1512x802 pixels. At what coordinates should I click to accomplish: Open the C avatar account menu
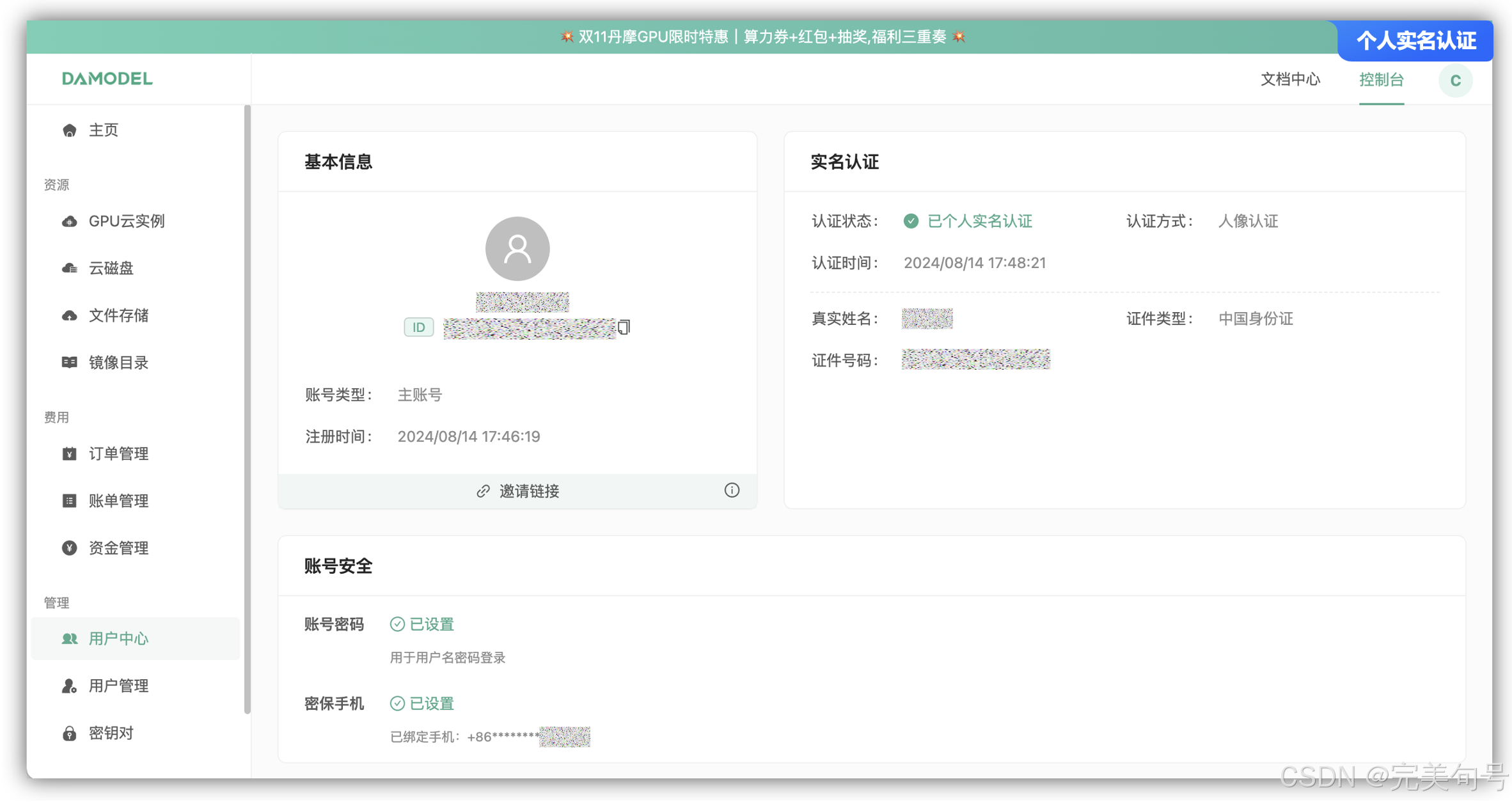tap(1456, 80)
